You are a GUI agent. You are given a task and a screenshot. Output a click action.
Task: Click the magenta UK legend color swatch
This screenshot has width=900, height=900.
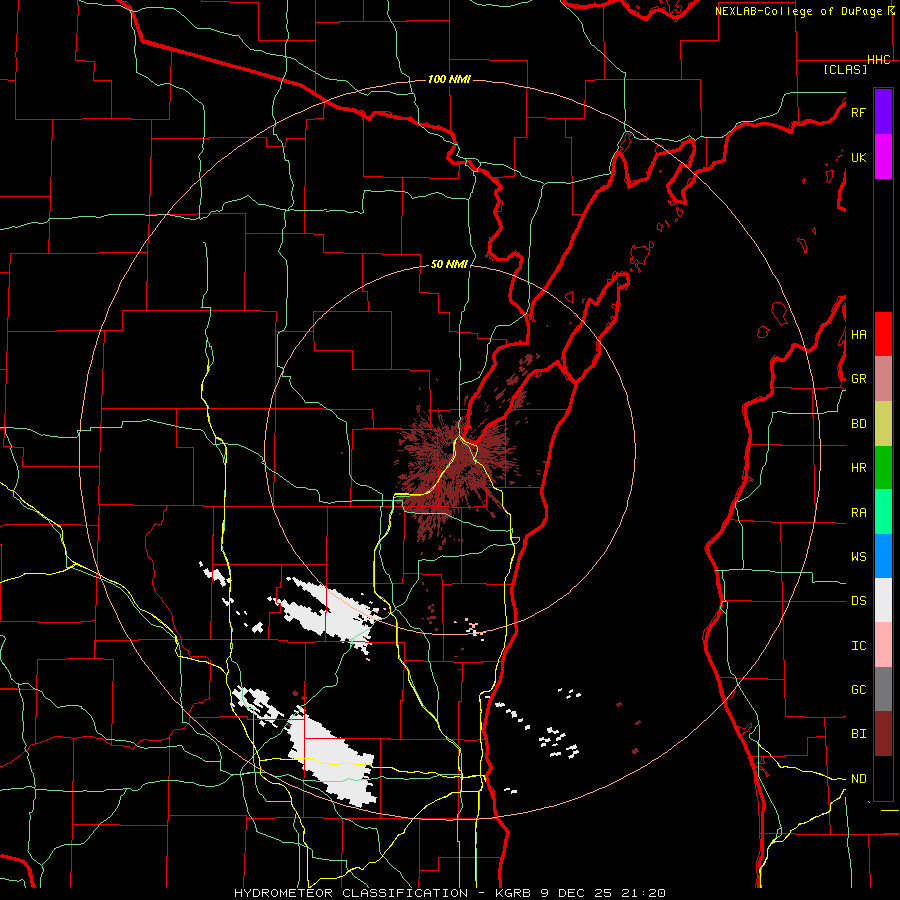(x=883, y=157)
